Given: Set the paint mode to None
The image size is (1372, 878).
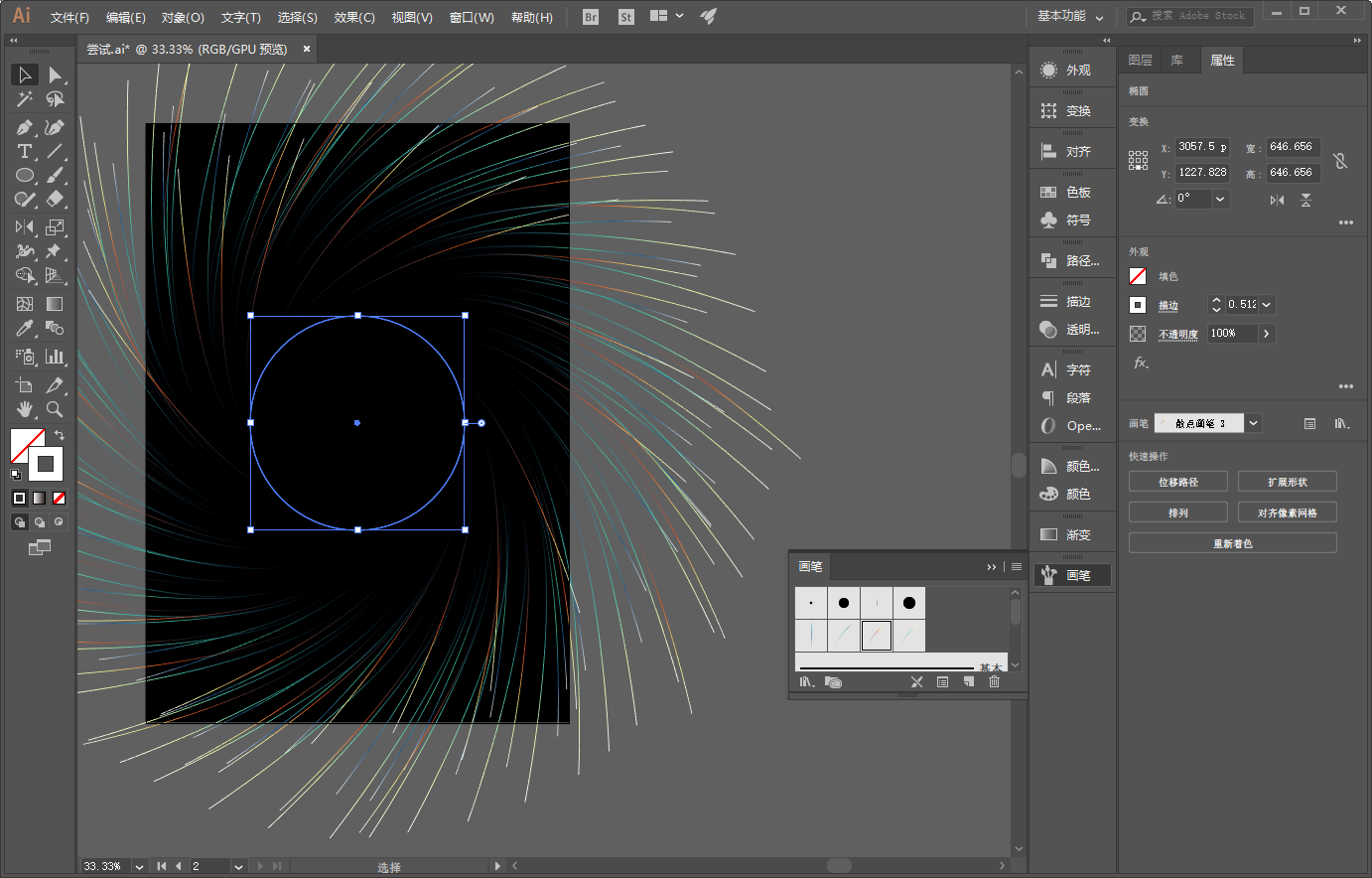Looking at the screenshot, I should (59, 498).
